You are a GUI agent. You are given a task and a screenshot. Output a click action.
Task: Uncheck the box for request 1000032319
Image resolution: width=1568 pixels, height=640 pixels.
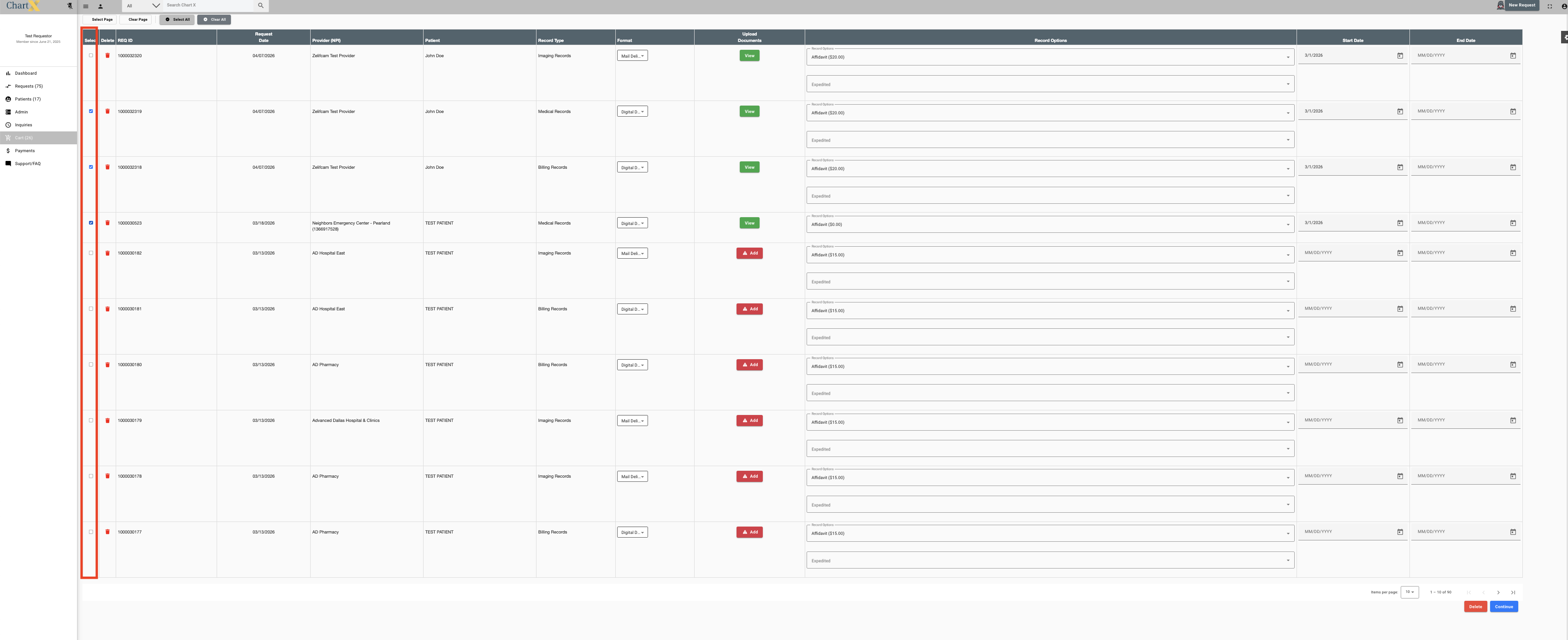pos(91,112)
